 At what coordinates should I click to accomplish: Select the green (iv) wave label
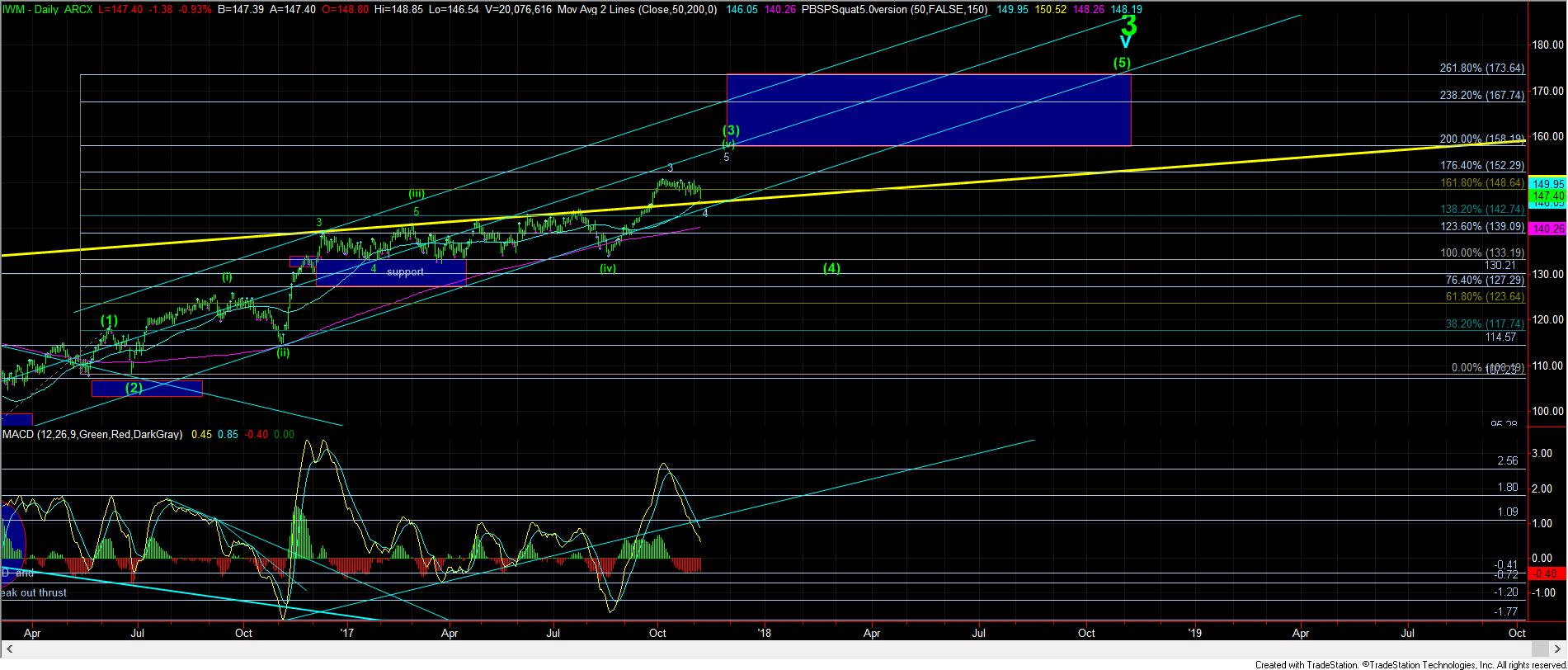[x=608, y=268]
